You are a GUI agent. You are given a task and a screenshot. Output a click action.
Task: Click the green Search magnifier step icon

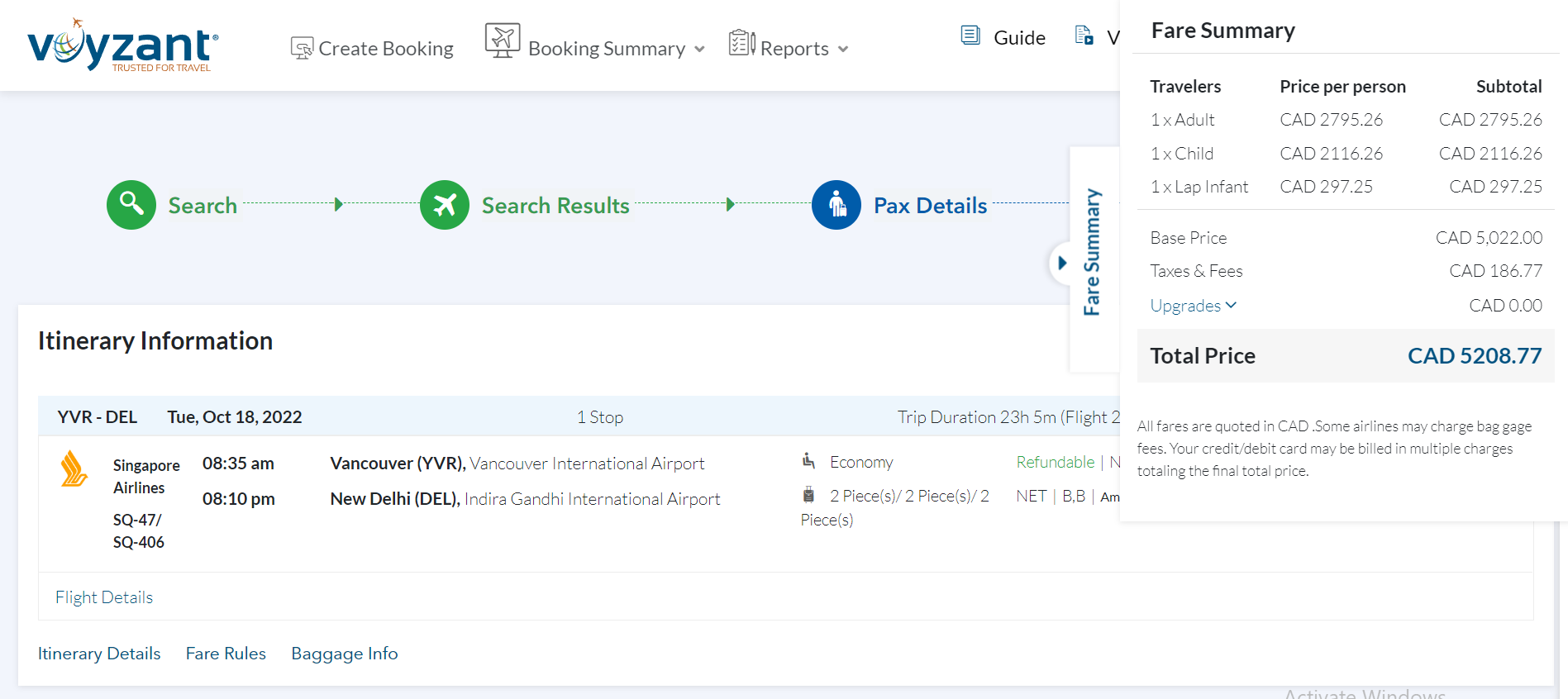coord(131,205)
